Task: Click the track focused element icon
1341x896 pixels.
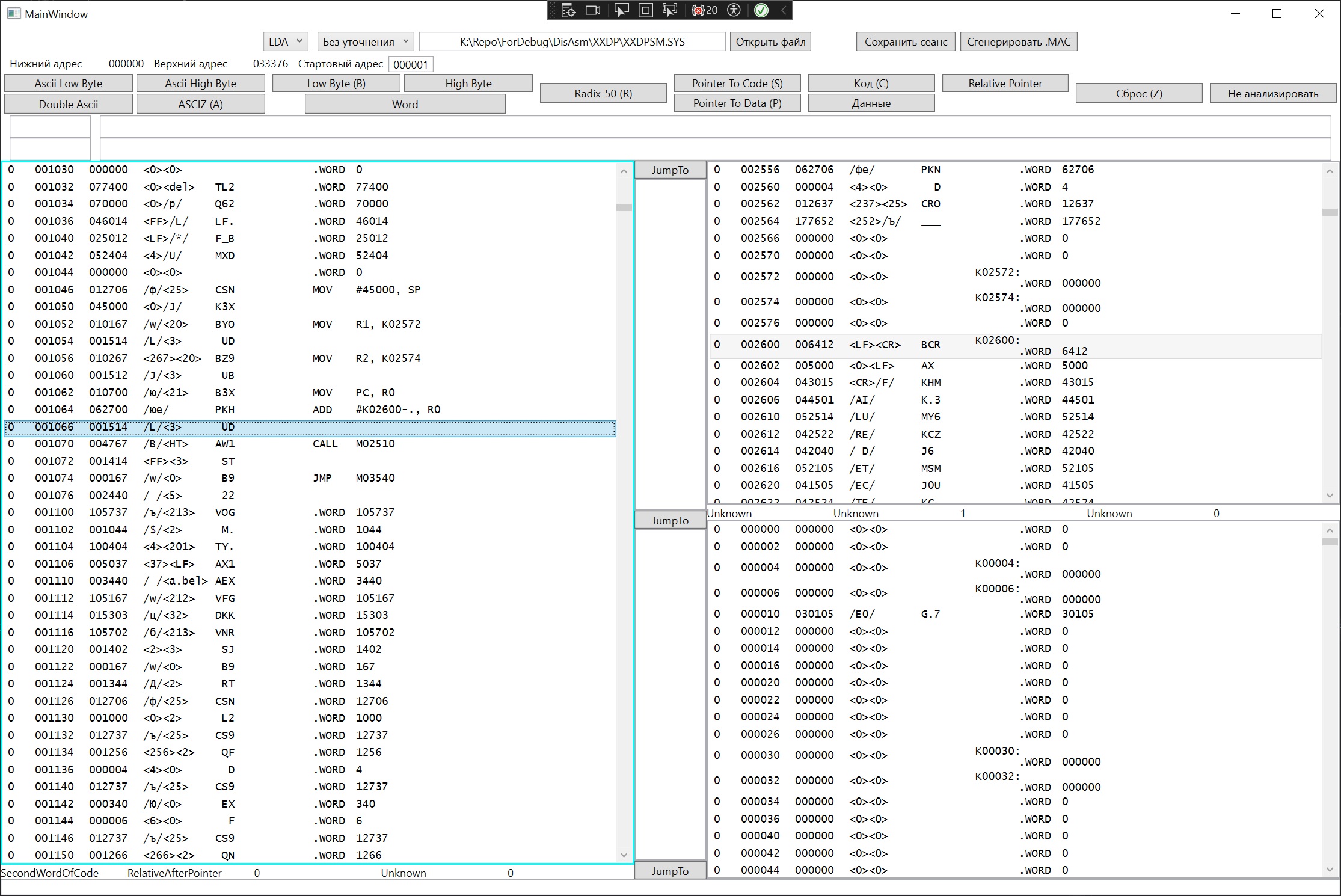Action: [x=669, y=10]
